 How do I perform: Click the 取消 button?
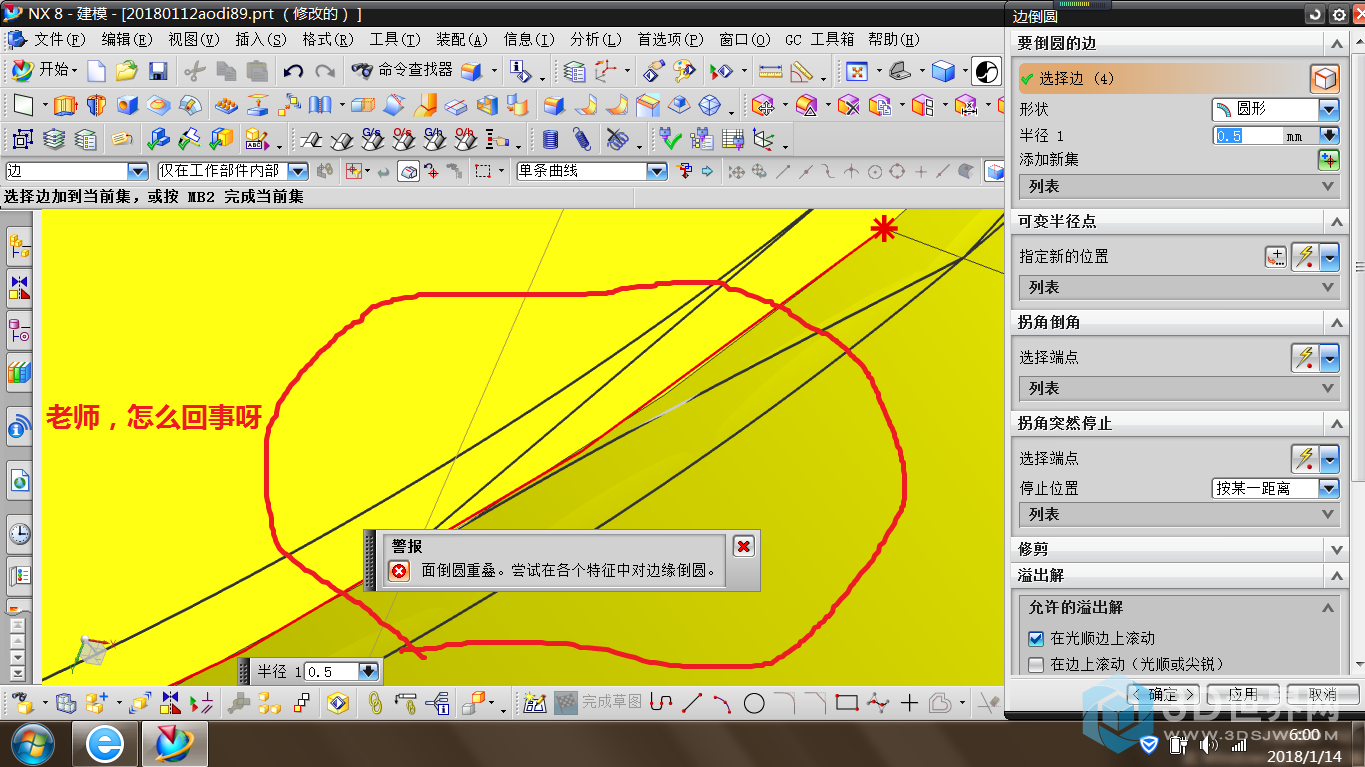[1322, 694]
